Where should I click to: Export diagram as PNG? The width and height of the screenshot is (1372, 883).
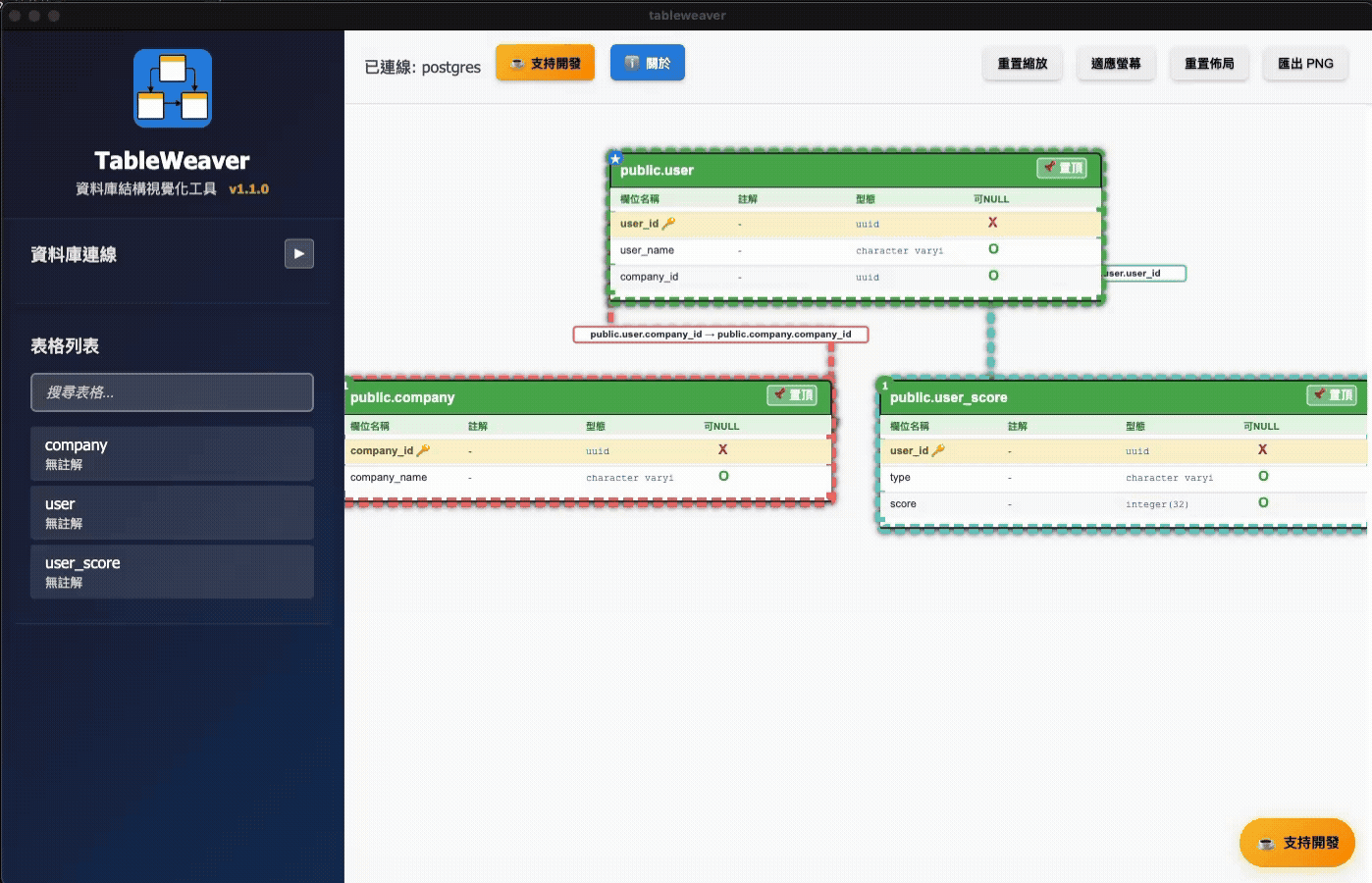(1304, 64)
